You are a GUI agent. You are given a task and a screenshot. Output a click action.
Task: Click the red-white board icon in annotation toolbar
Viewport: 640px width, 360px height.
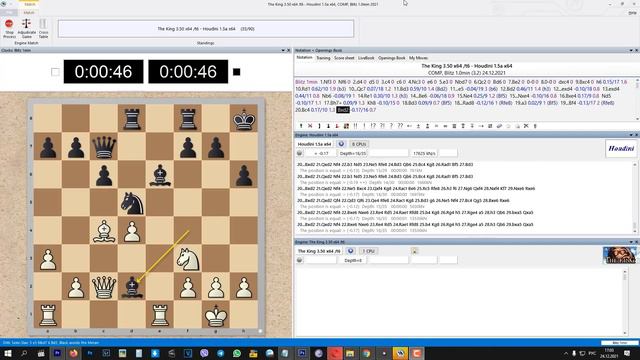tap(346, 126)
